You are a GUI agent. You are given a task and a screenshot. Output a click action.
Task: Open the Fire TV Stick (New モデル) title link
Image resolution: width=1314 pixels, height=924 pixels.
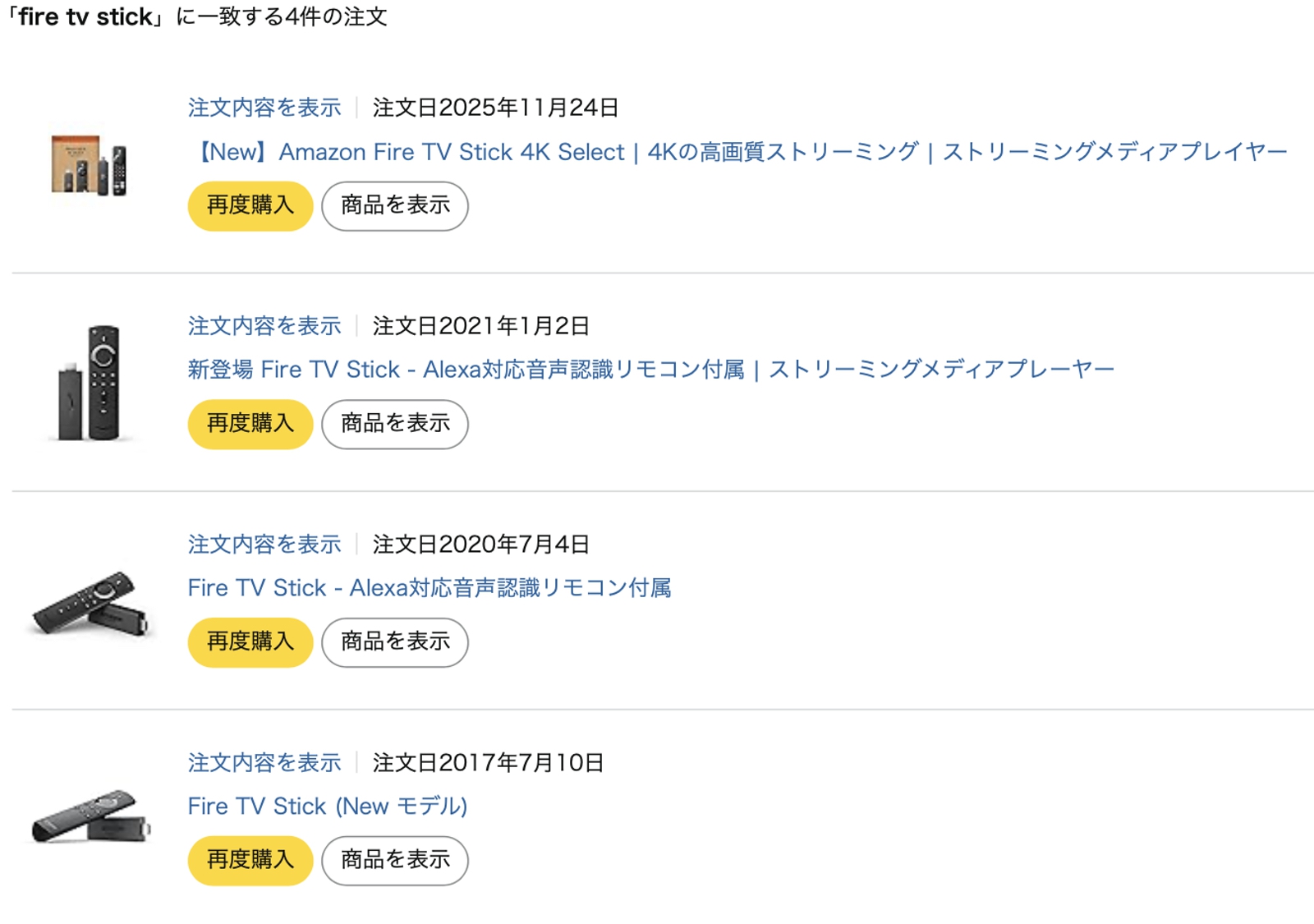click(x=327, y=807)
